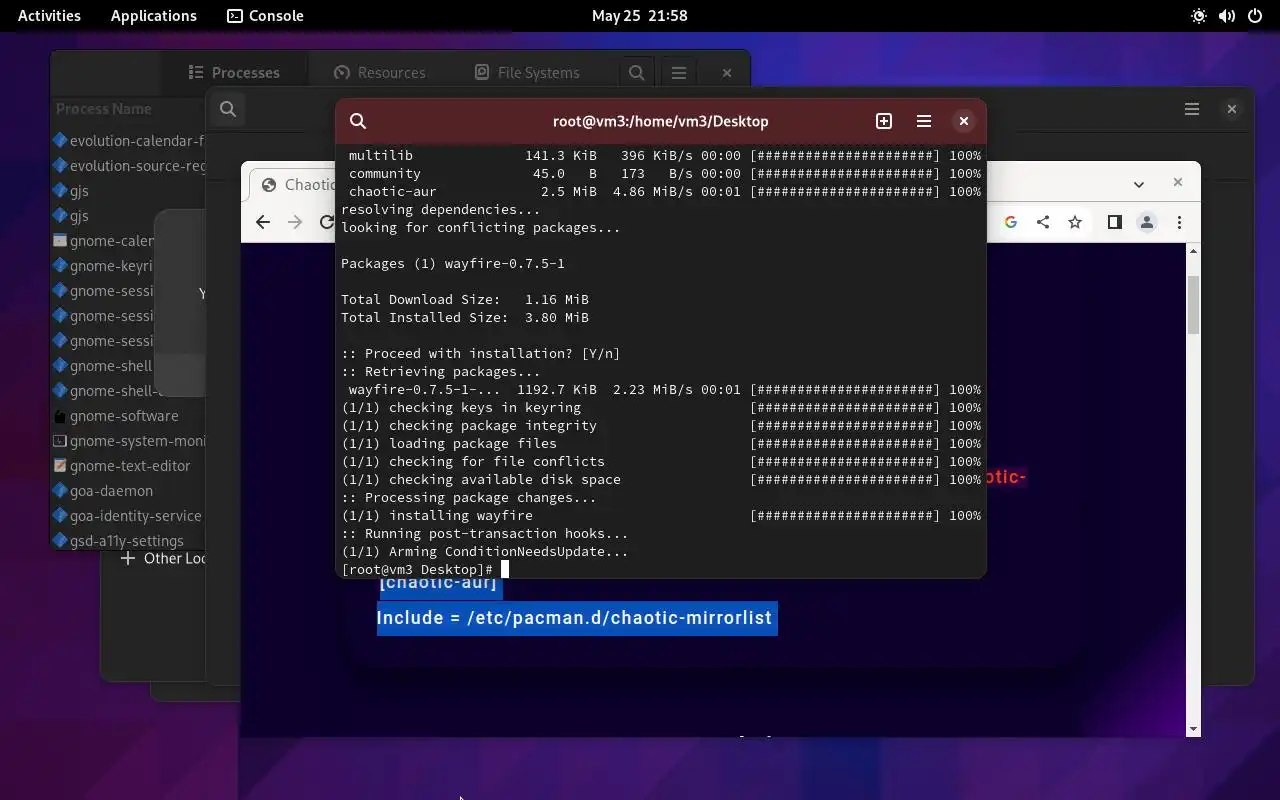Close the browser window
Image resolution: width=1280 pixels, height=800 pixels.
click(x=1178, y=182)
